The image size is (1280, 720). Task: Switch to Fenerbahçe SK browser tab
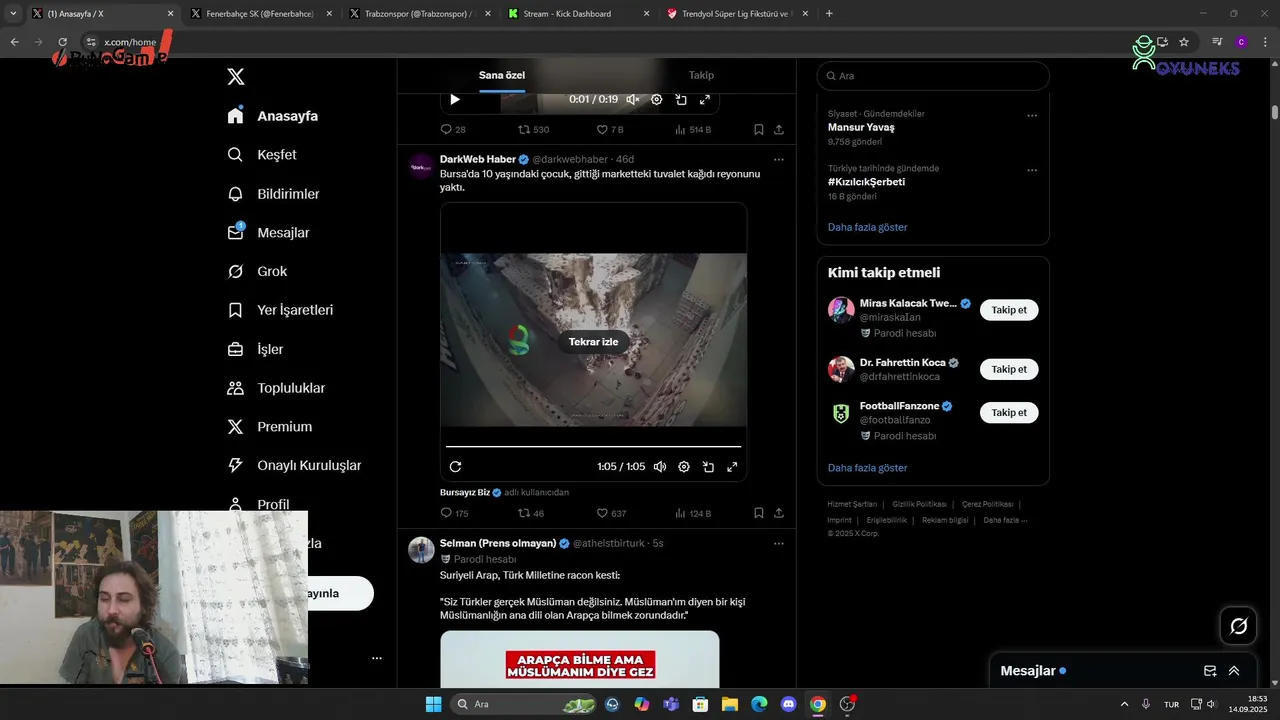[259, 14]
